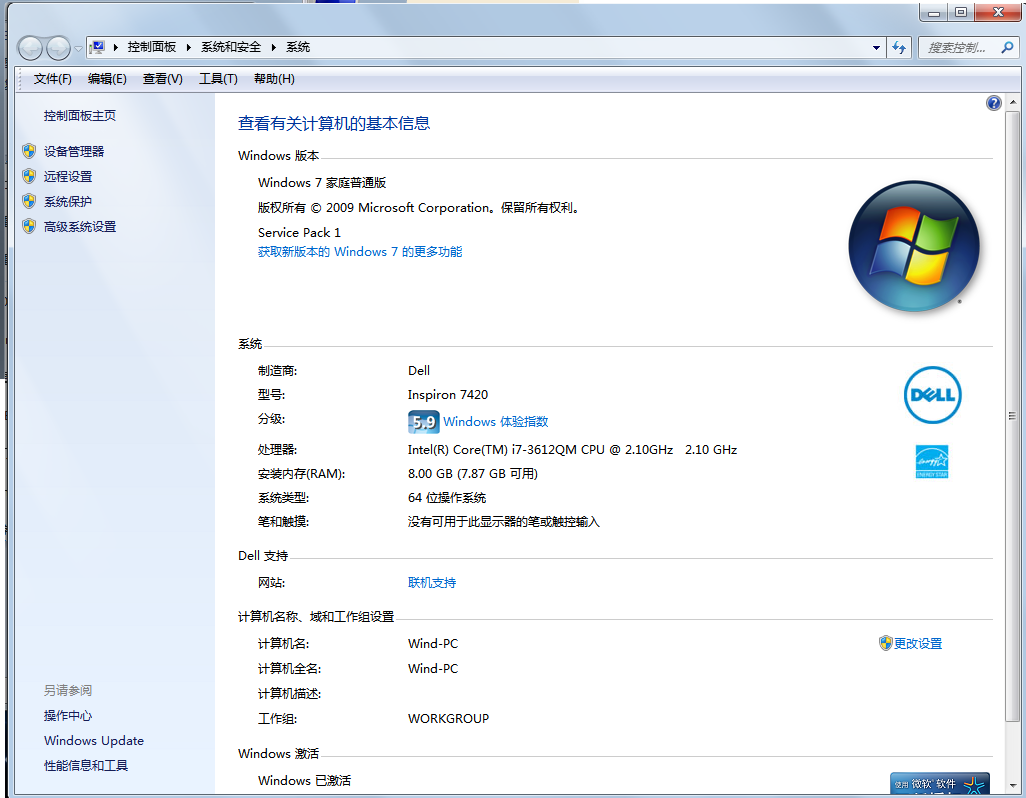The width and height of the screenshot is (1026, 798).
Task: Click the magnifier icon in the search box
Action: pos(1008,47)
